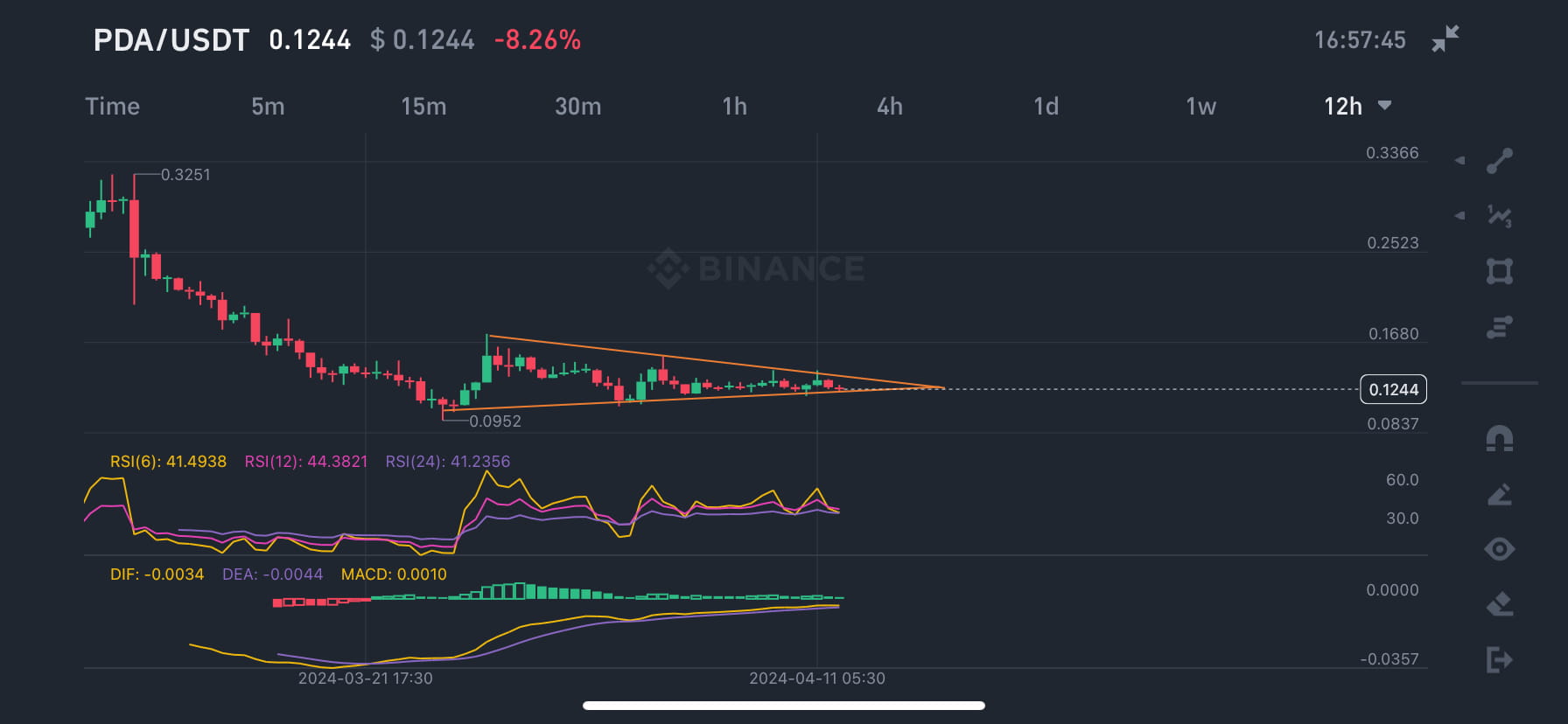Select the rectangle selection tool
The width and height of the screenshot is (1568, 724).
[1498, 270]
